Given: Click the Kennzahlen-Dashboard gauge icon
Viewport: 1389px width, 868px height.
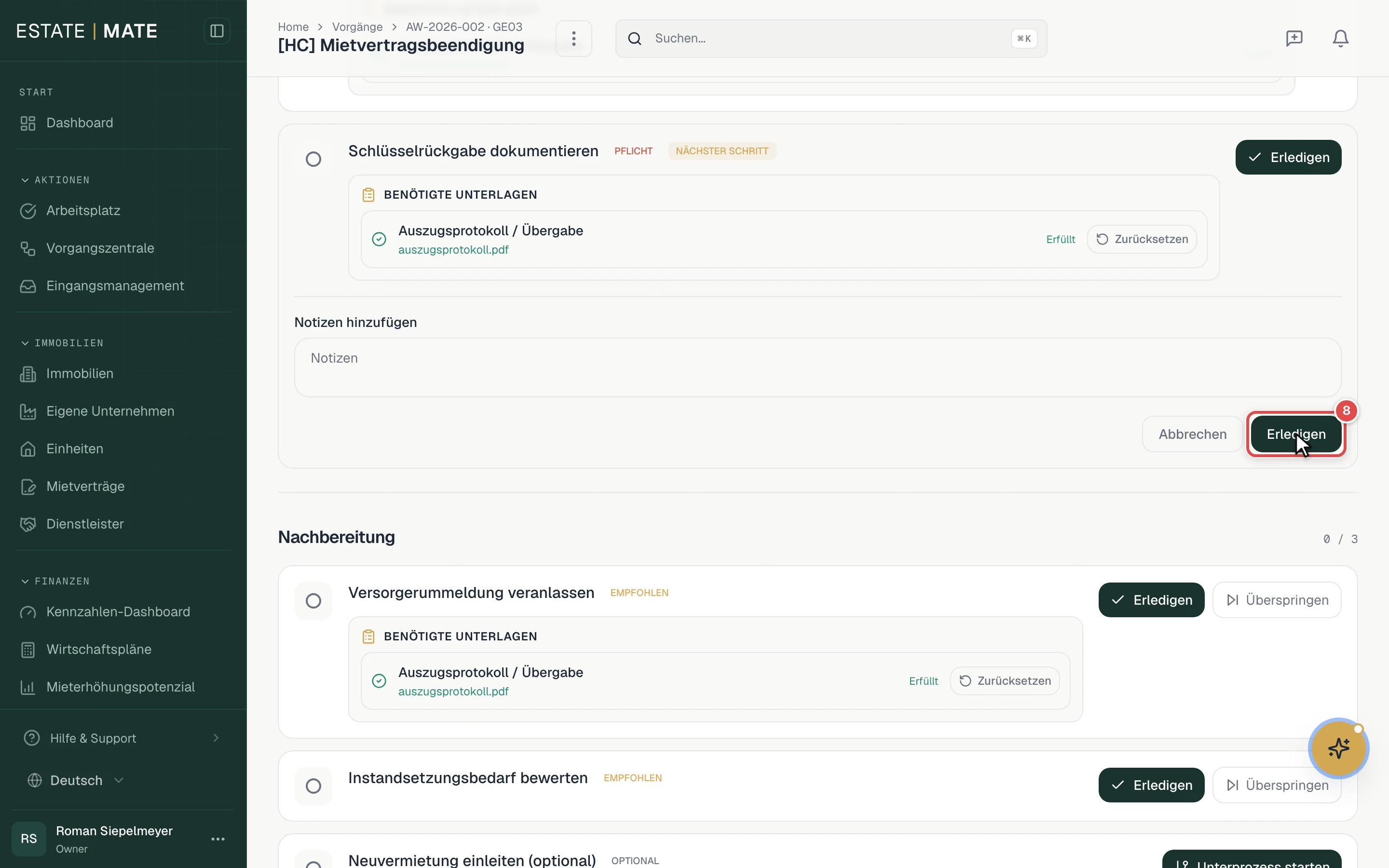Looking at the screenshot, I should tap(28, 612).
